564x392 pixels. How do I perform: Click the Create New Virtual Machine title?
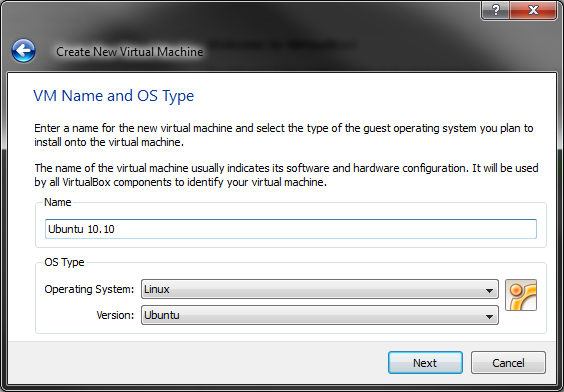point(129,52)
